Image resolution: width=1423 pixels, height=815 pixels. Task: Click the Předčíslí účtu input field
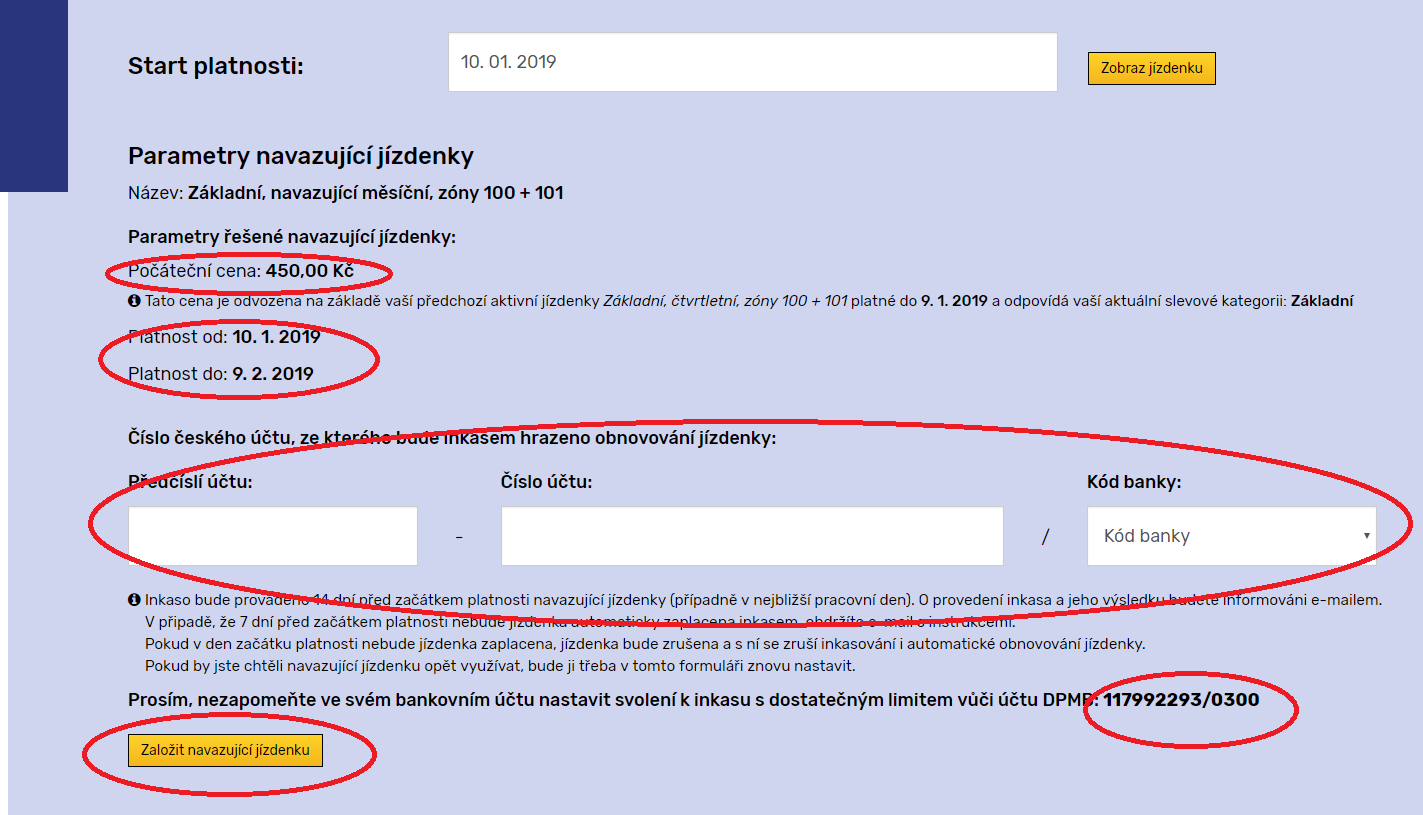tap(273, 536)
